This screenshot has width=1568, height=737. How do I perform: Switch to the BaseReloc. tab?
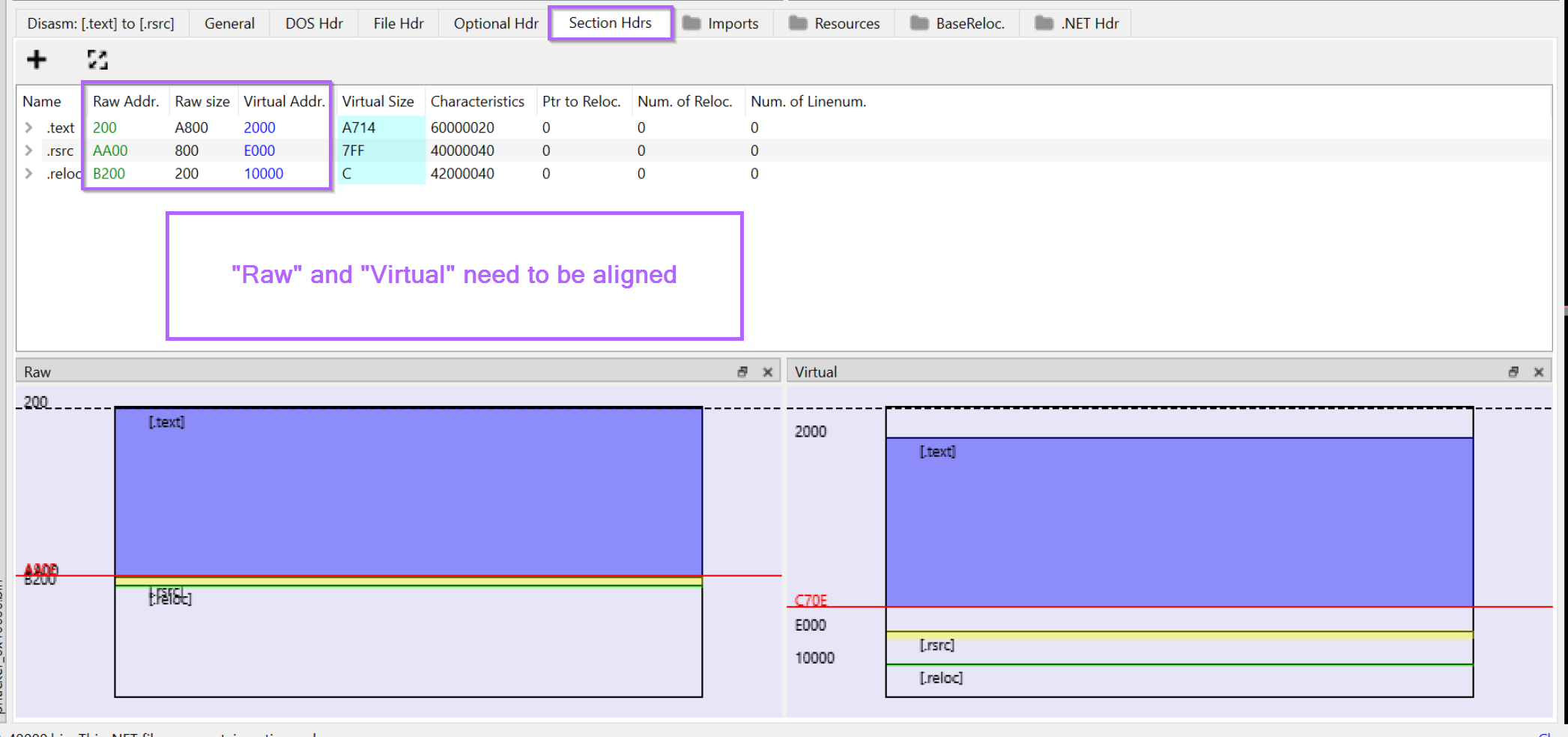coord(958,23)
